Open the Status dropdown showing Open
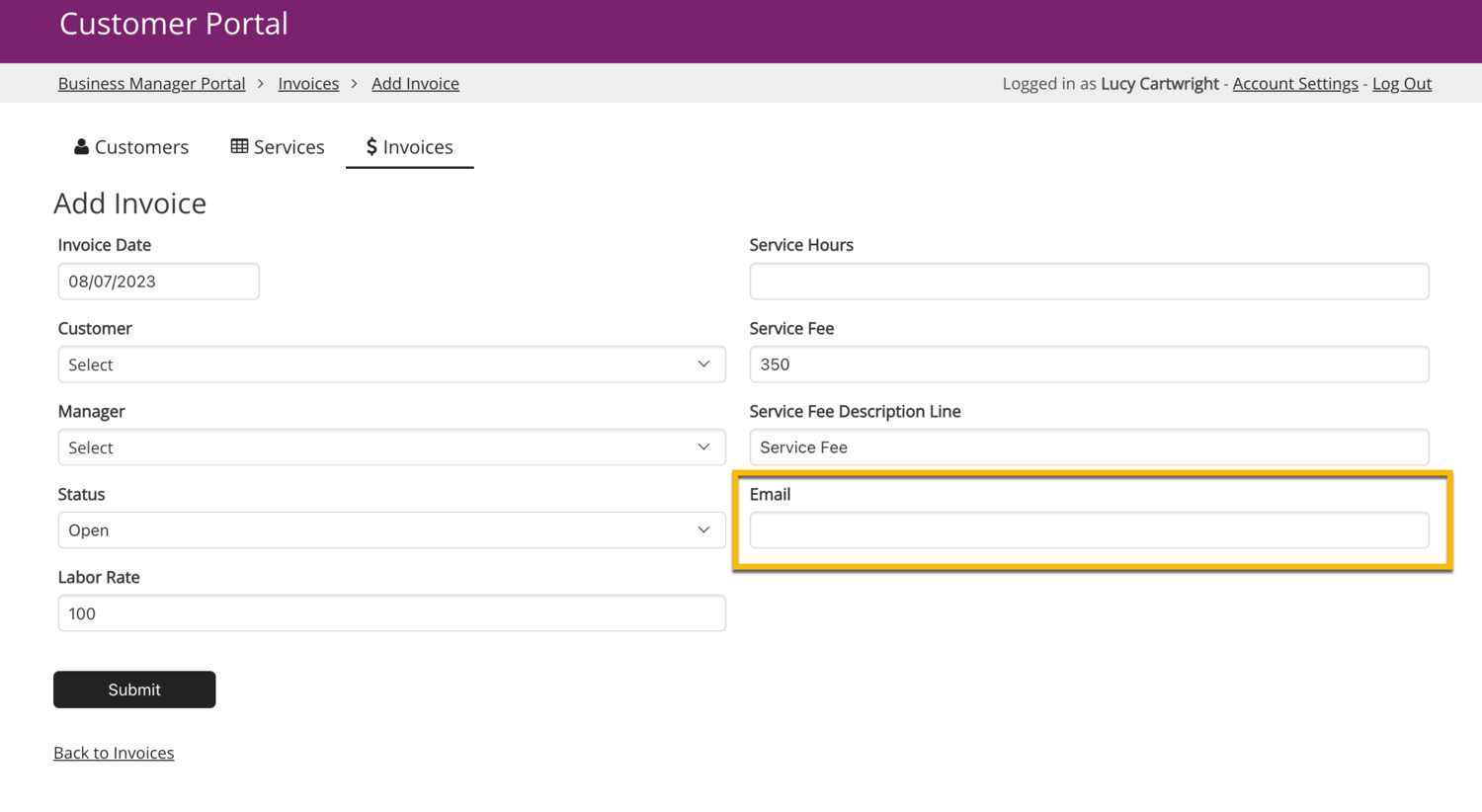The image size is (1482, 812). point(391,530)
